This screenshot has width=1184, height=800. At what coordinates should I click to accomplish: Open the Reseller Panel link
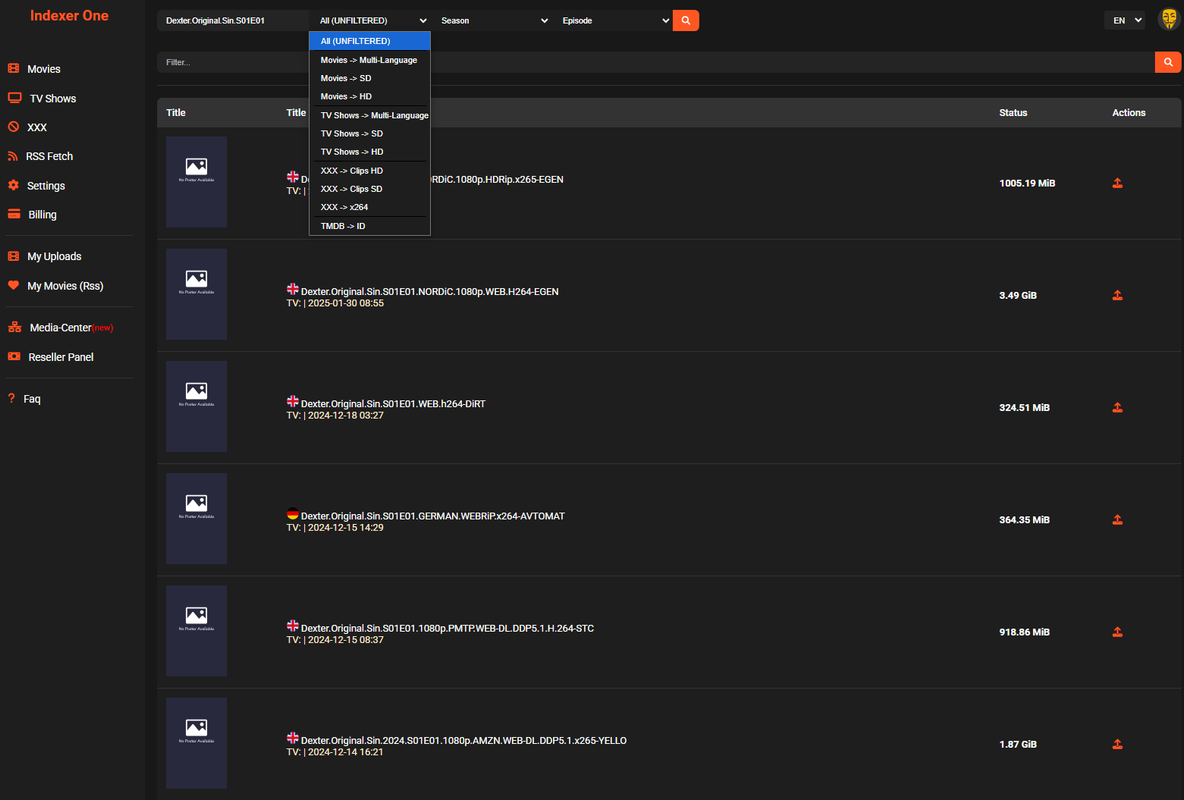tap(60, 357)
